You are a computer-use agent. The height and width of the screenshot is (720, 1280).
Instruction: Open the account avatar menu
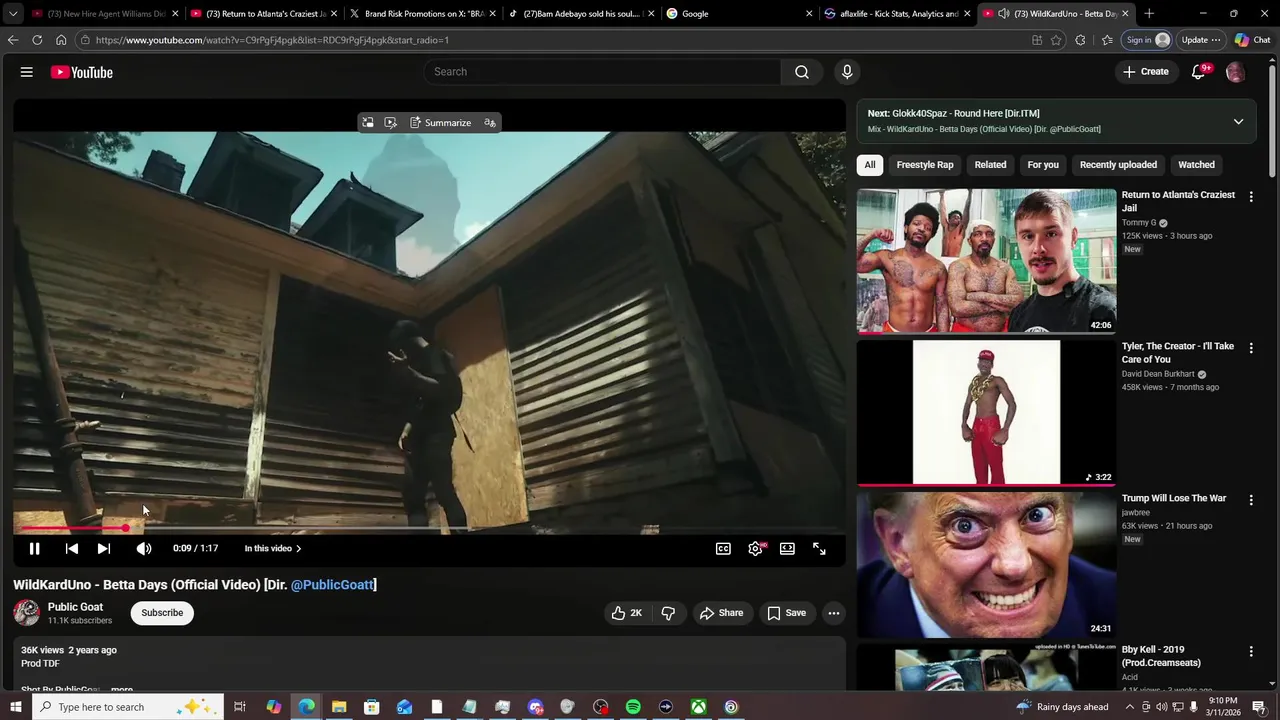1235,72
